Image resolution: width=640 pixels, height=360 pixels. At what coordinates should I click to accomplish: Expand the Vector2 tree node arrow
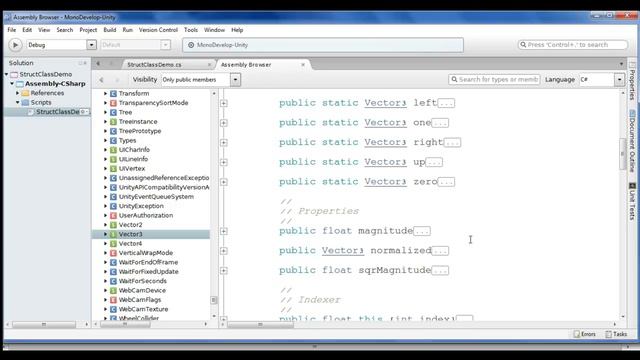point(105,225)
